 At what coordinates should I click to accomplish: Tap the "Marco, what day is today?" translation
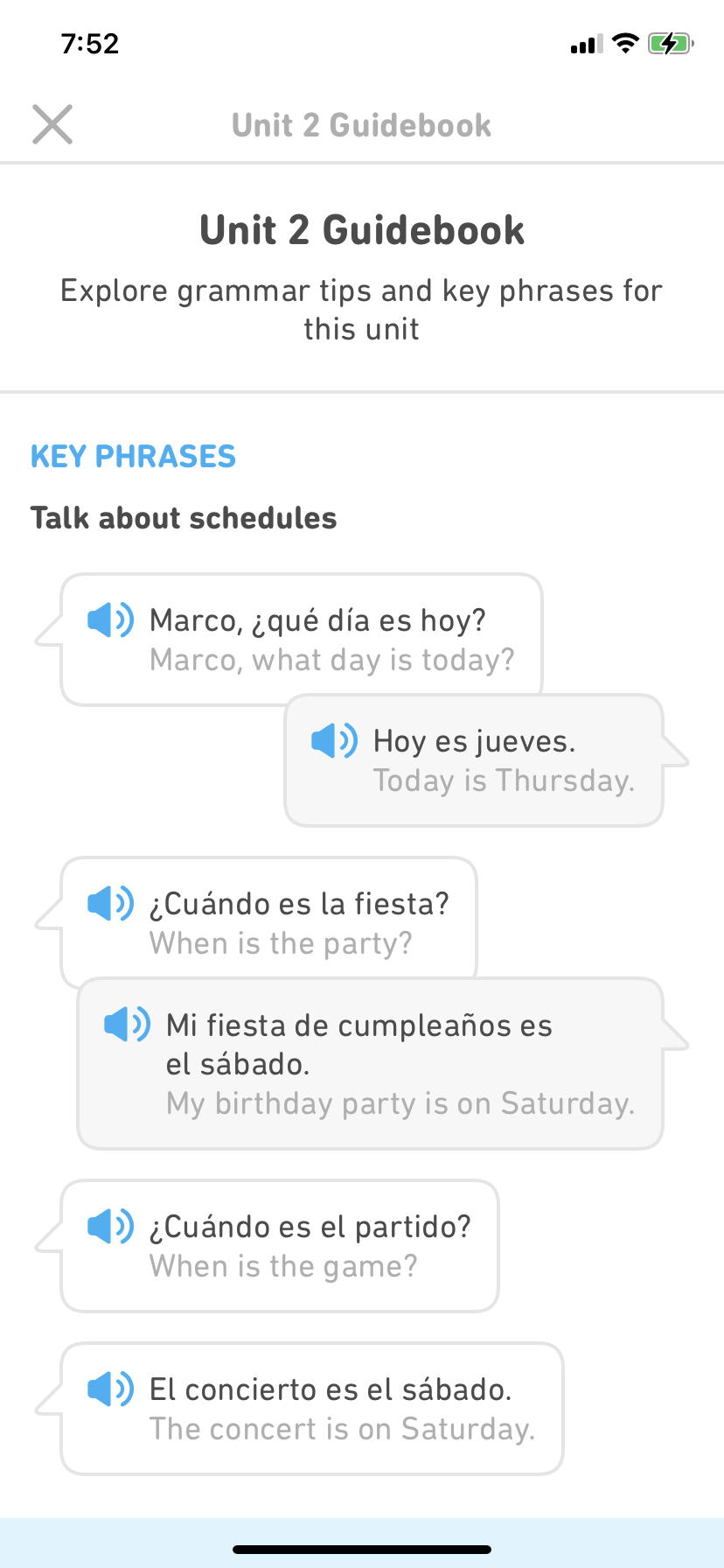(x=332, y=660)
